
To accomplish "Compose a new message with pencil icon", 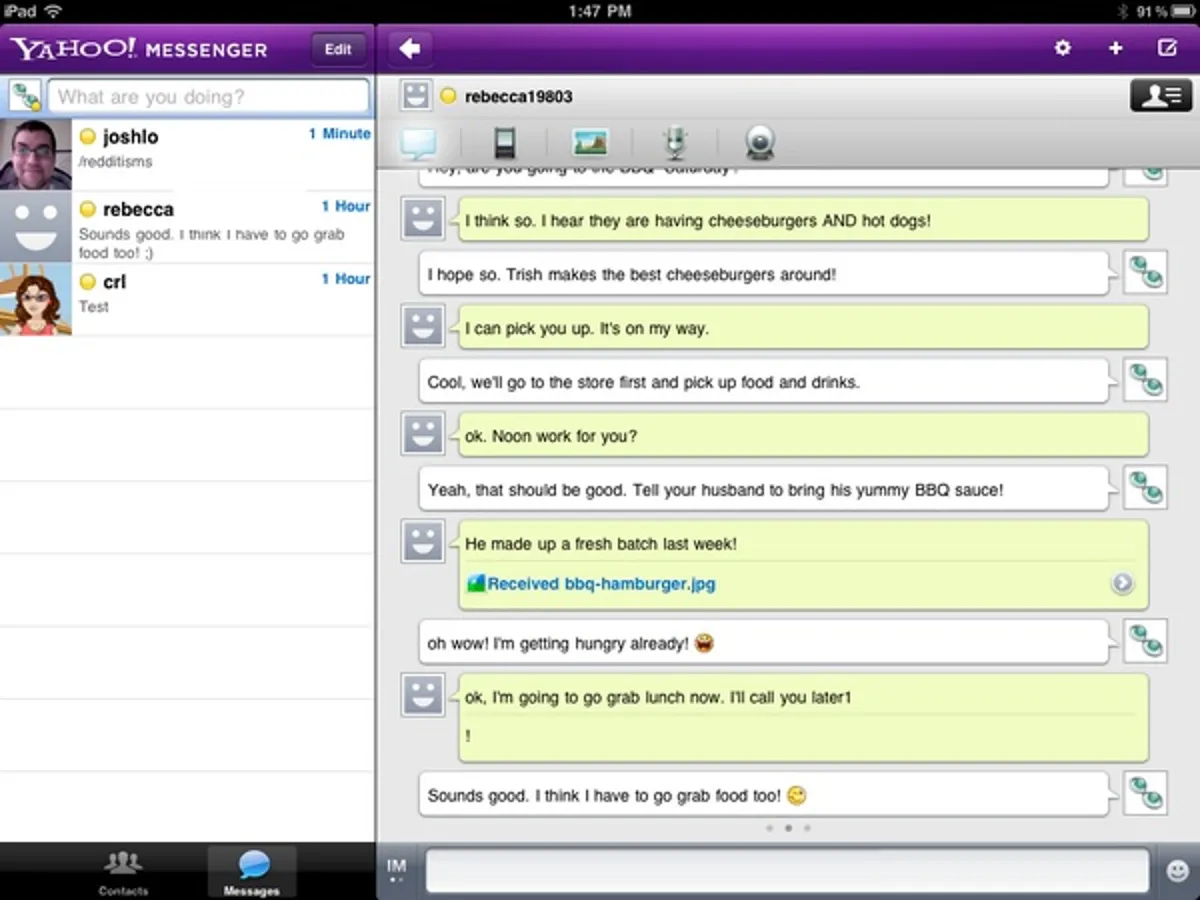I will coord(1166,48).
